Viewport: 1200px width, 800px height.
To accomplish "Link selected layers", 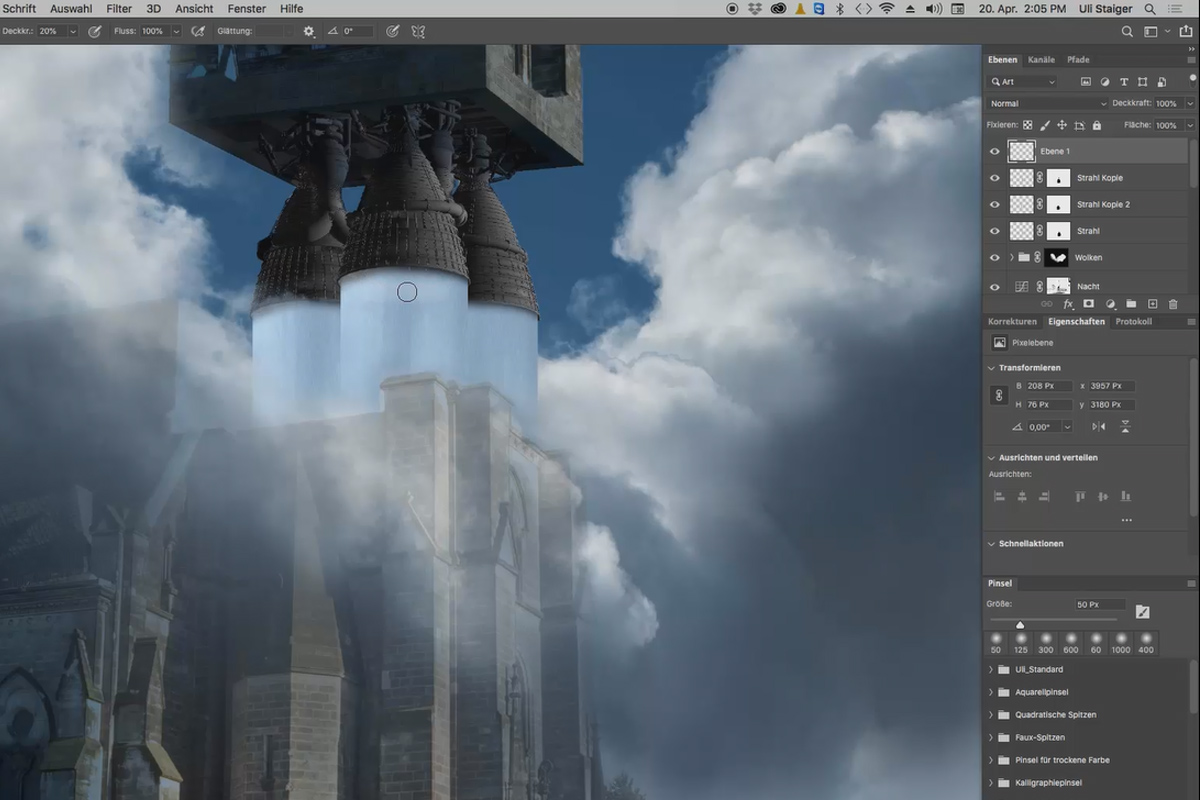I will tap(1046, 304).
